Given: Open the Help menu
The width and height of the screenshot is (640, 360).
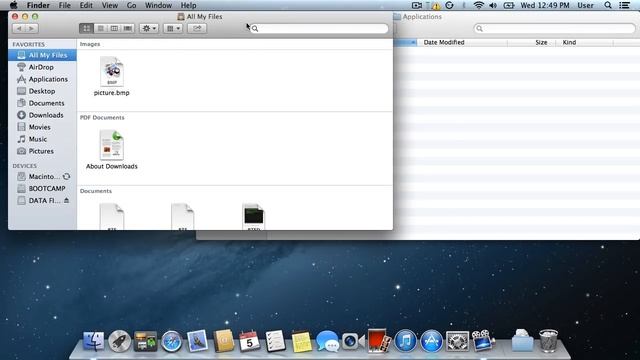Looking at the screenshot, I should pyautogui.click(x=189, y=5).
